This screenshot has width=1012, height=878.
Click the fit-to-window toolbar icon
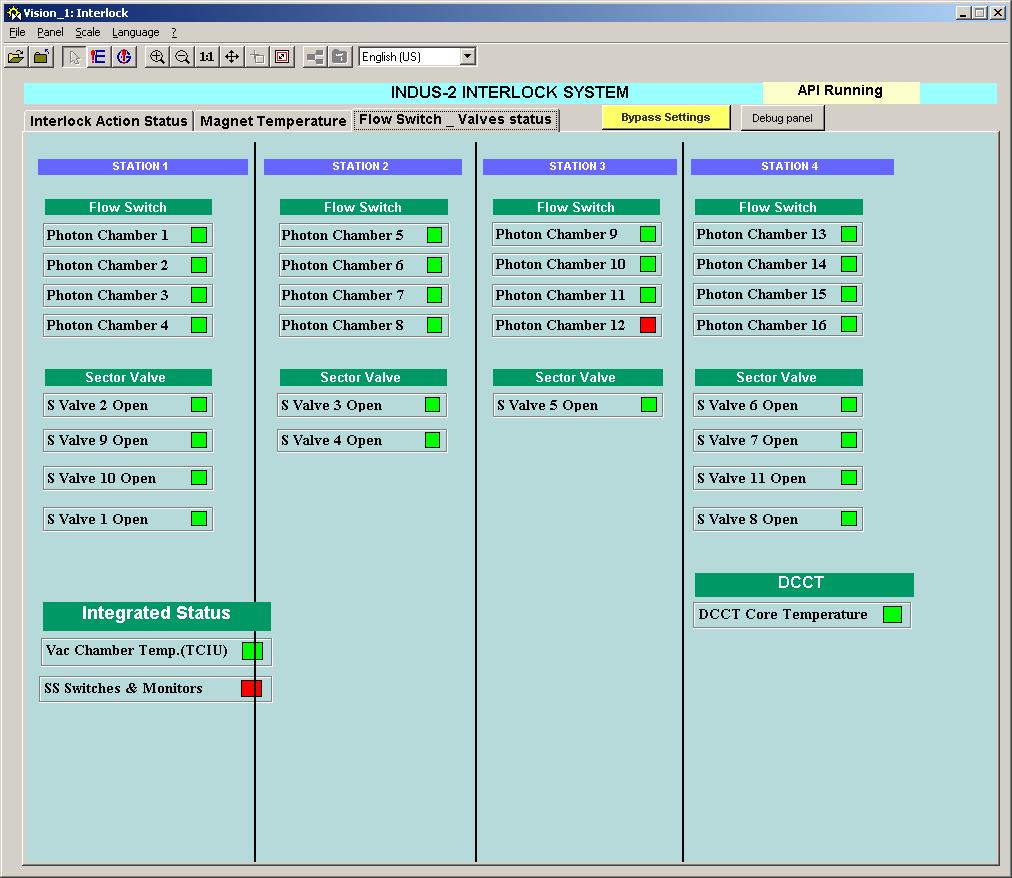point(283,57)
